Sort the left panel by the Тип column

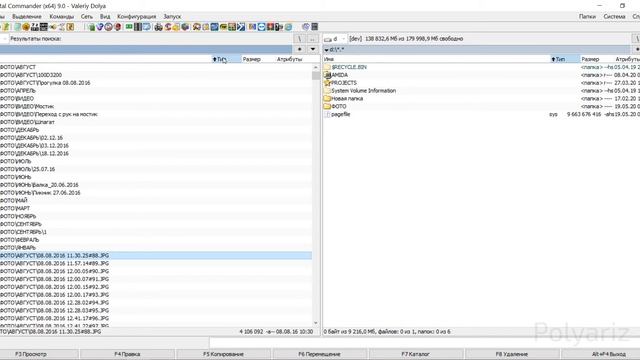[226, 59]
